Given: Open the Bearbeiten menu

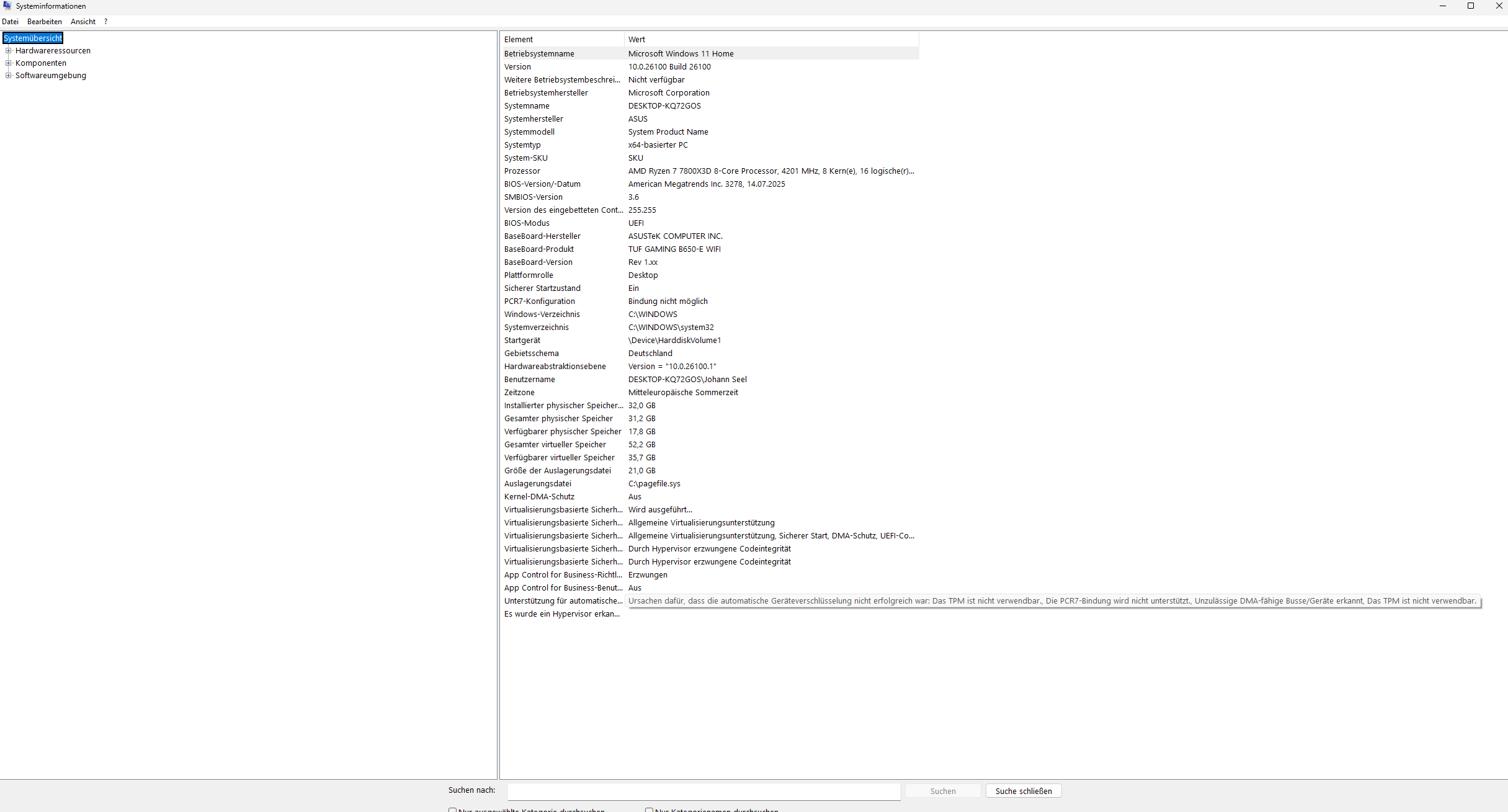Looking at the screenshot, I should tap(44, 22).
